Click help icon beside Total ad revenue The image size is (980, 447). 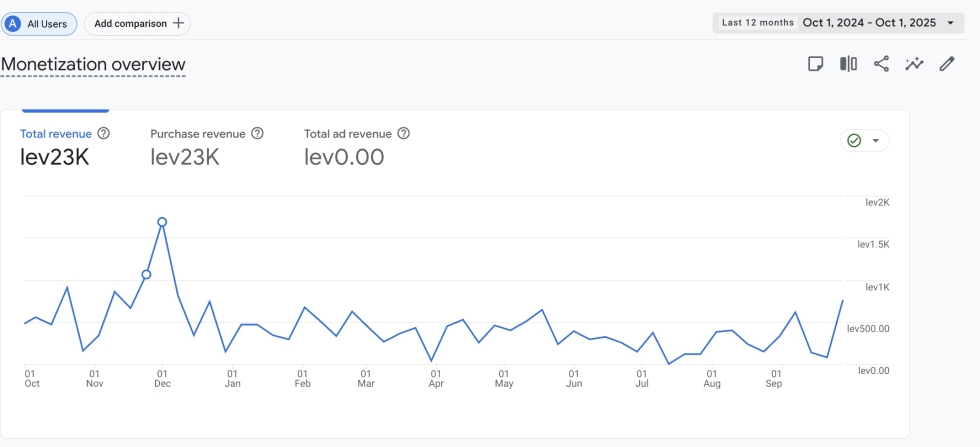click(x=404, y=134)
